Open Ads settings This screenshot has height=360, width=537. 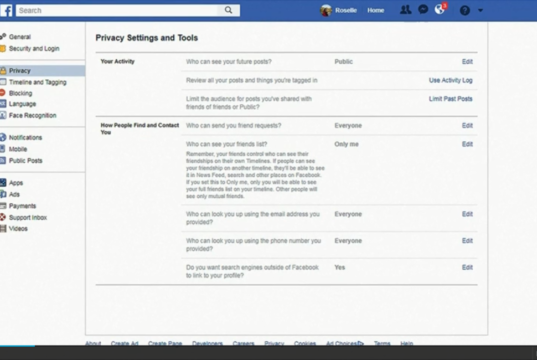[x=14, y=194]
